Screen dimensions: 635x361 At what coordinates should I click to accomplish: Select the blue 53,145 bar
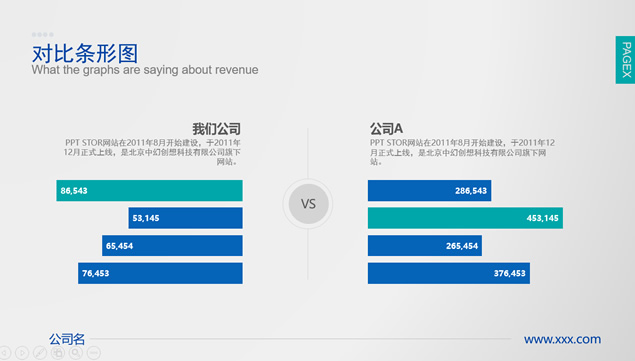[x=185, y=218]
